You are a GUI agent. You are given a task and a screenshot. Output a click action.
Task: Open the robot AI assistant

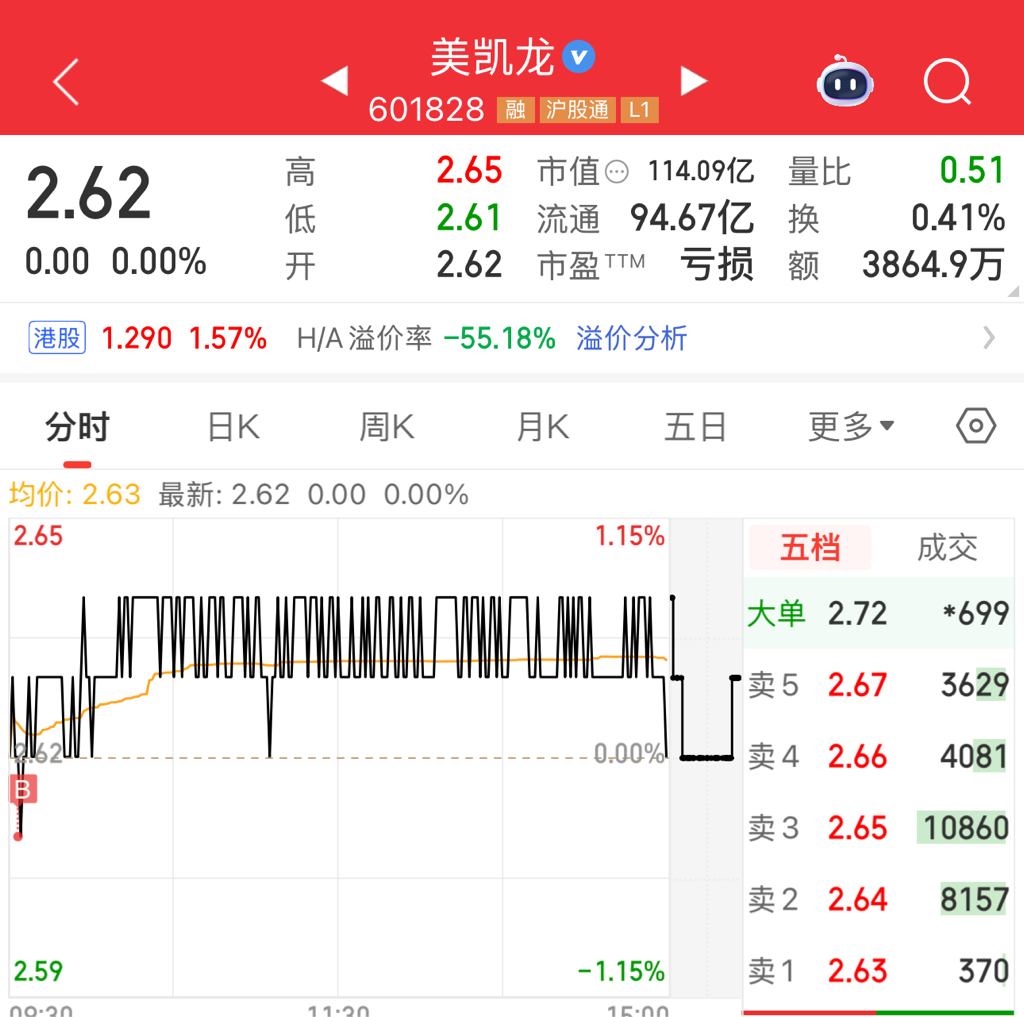click(x=844, y=81)
